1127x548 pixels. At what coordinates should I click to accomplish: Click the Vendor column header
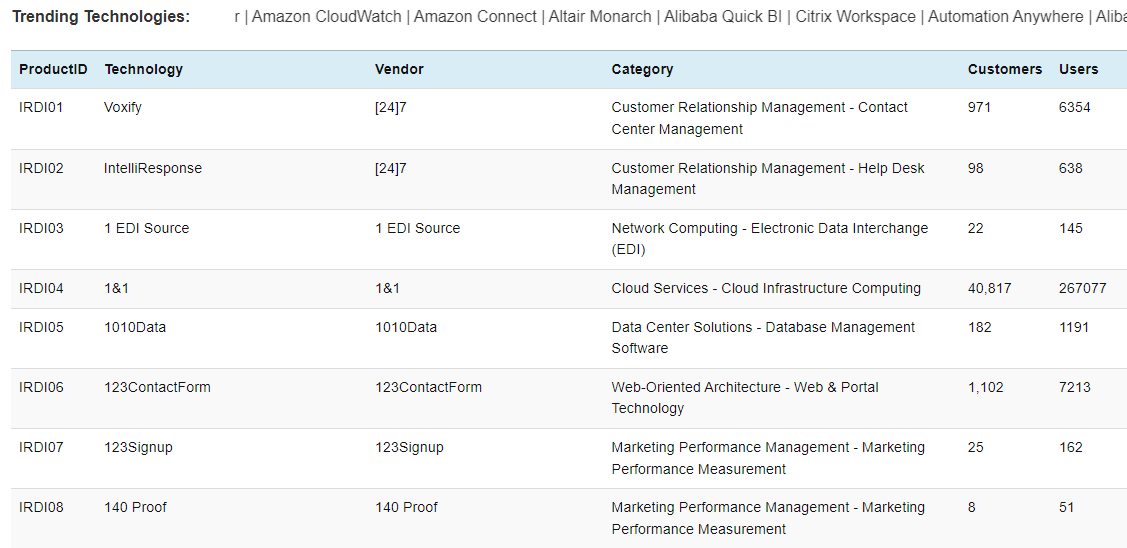coord(399,70)
